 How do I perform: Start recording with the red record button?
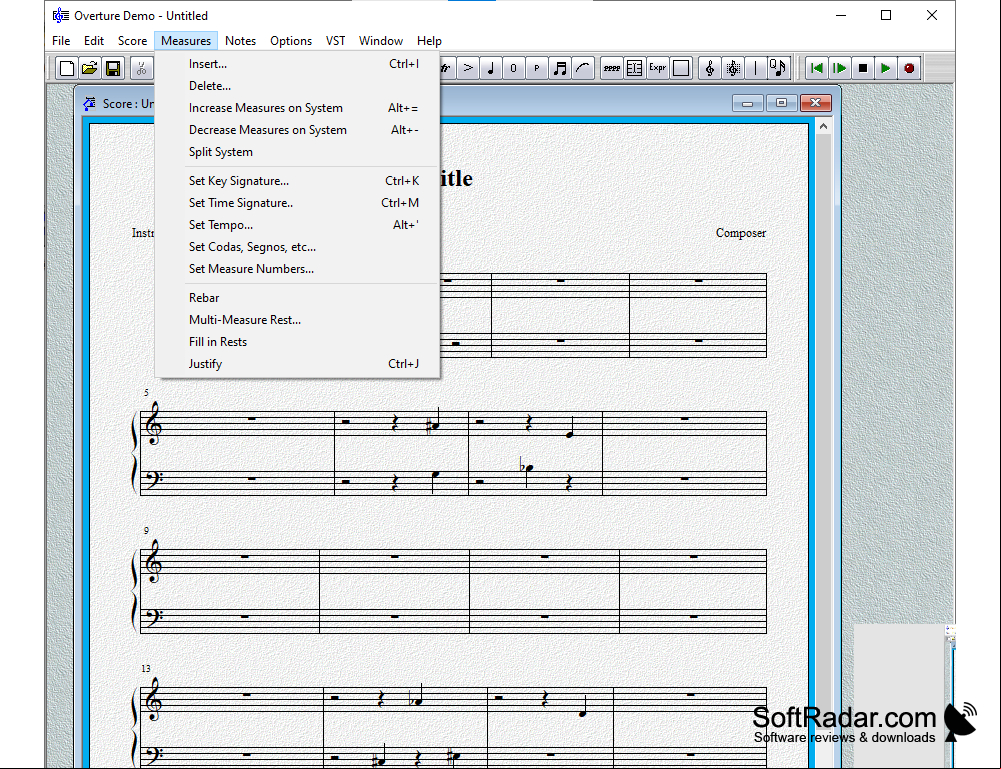click(x=909, y=68)
